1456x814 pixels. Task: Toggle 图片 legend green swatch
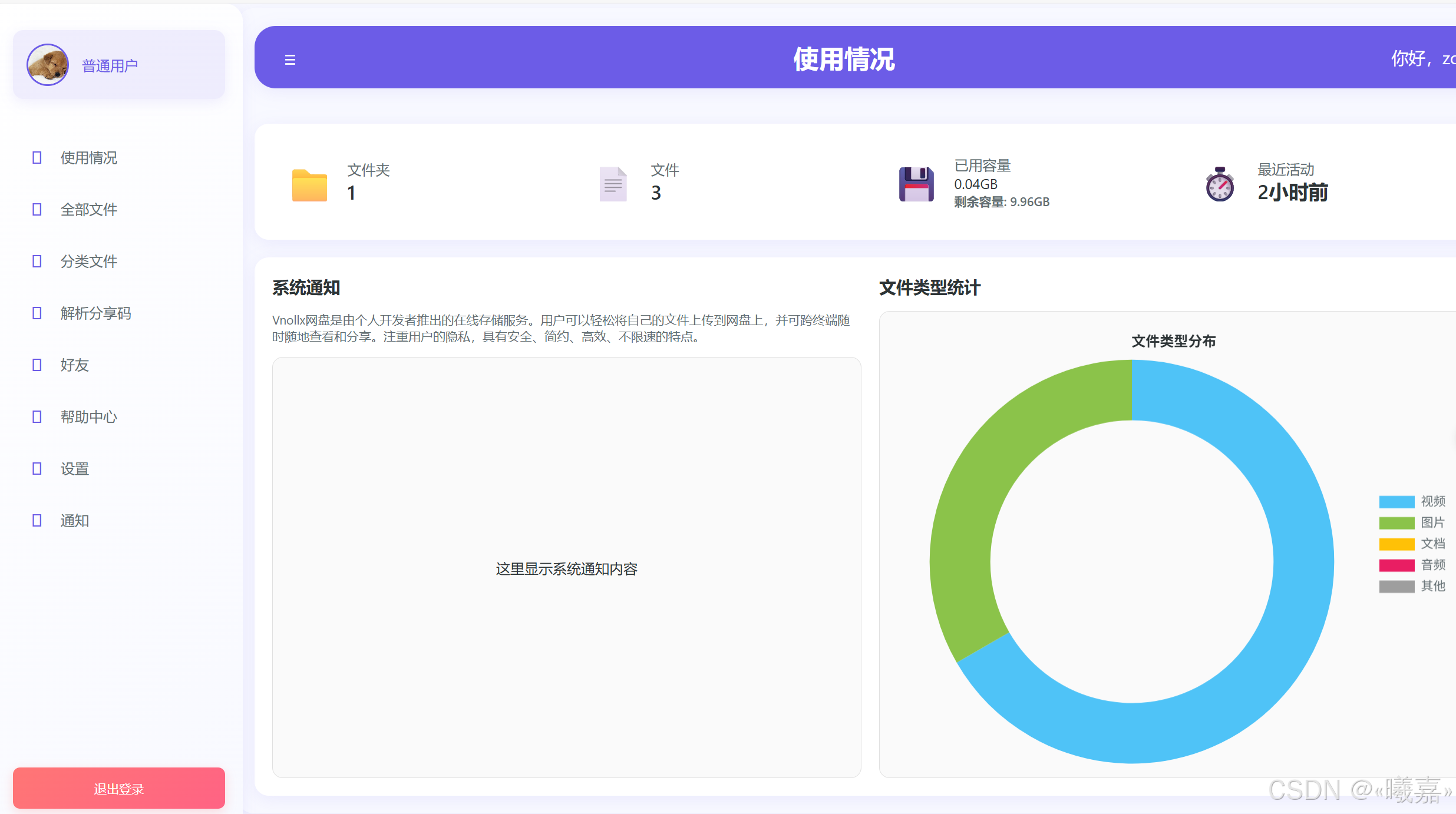[x=1396, y=522]
